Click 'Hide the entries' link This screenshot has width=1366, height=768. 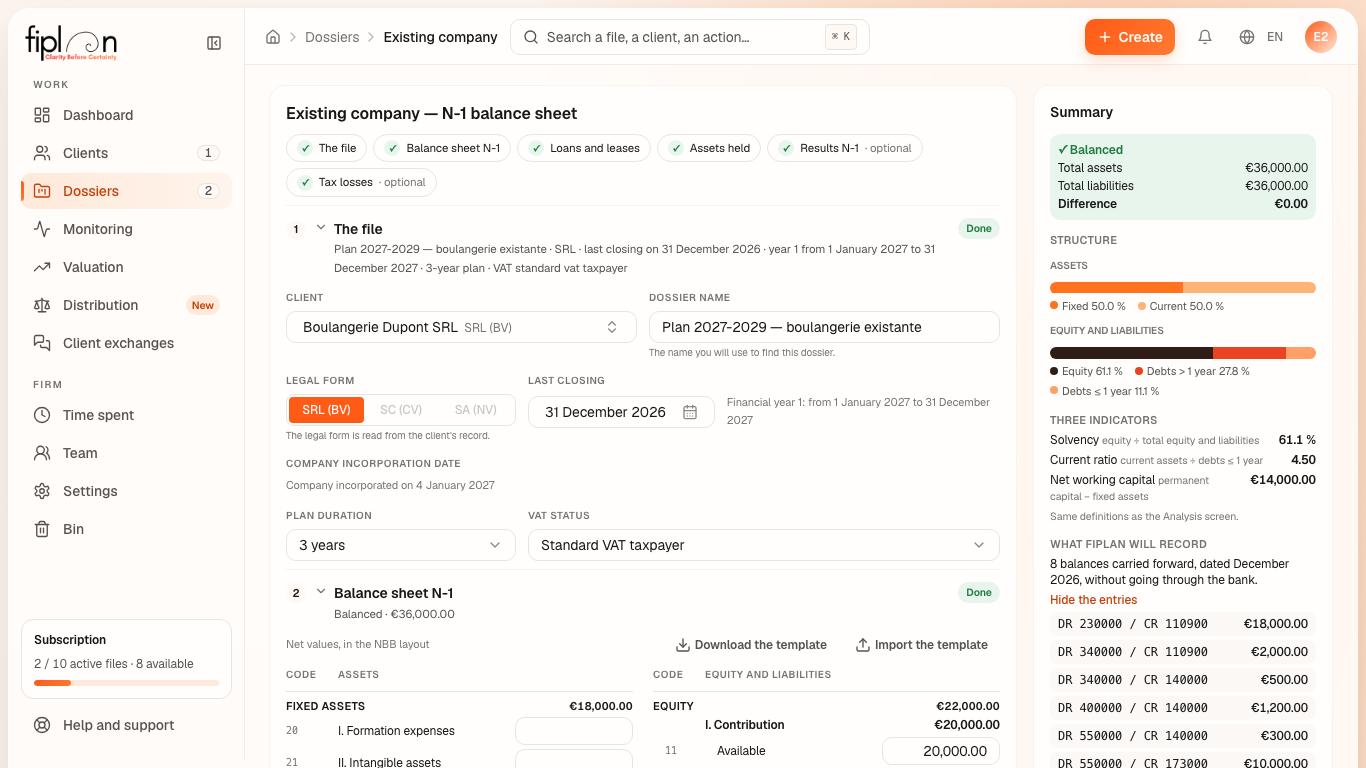point(1094,600)
